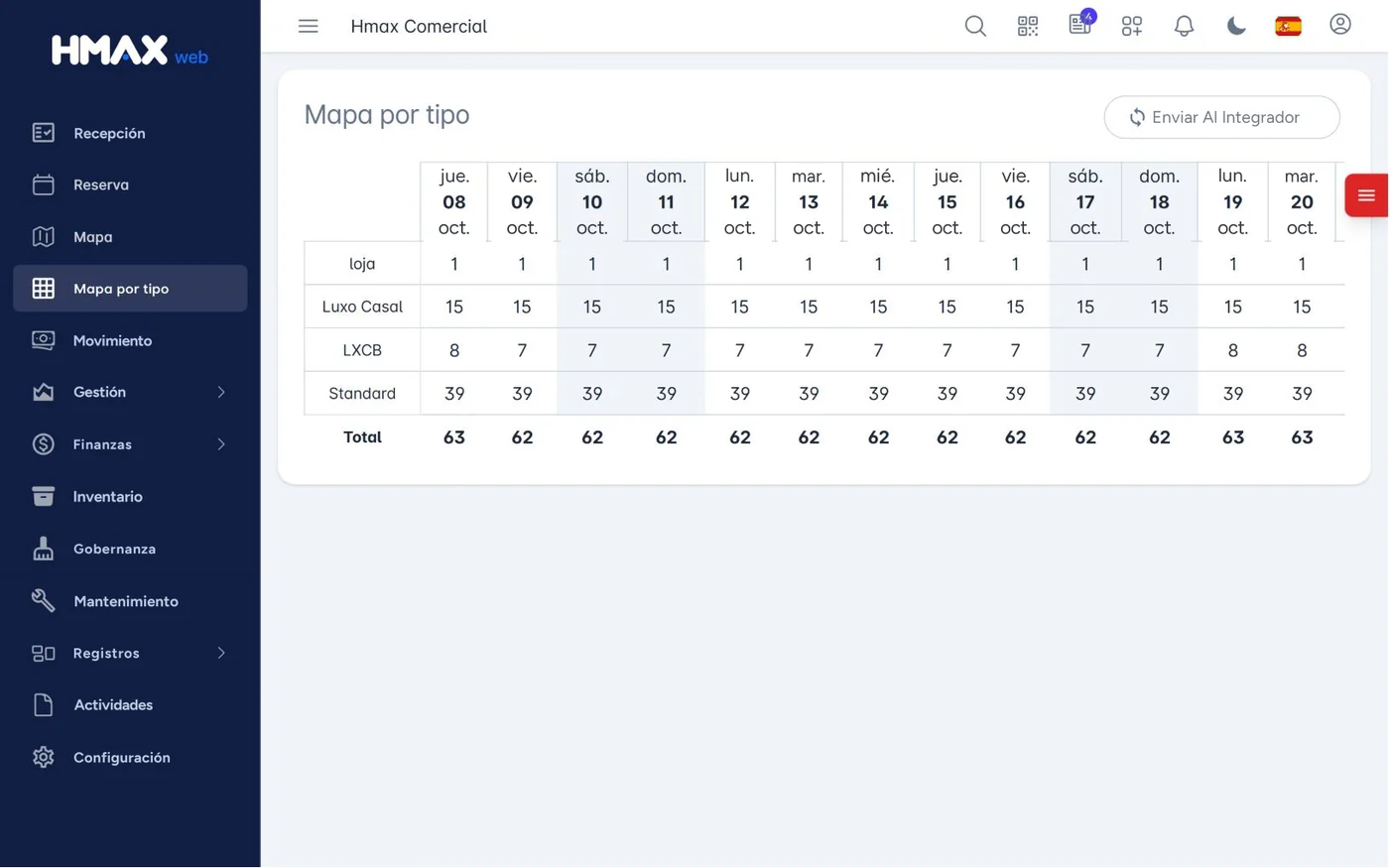Toggle dark mode moon icon
Viewport: 1389px width, 868px height.
pos(1236,26)
